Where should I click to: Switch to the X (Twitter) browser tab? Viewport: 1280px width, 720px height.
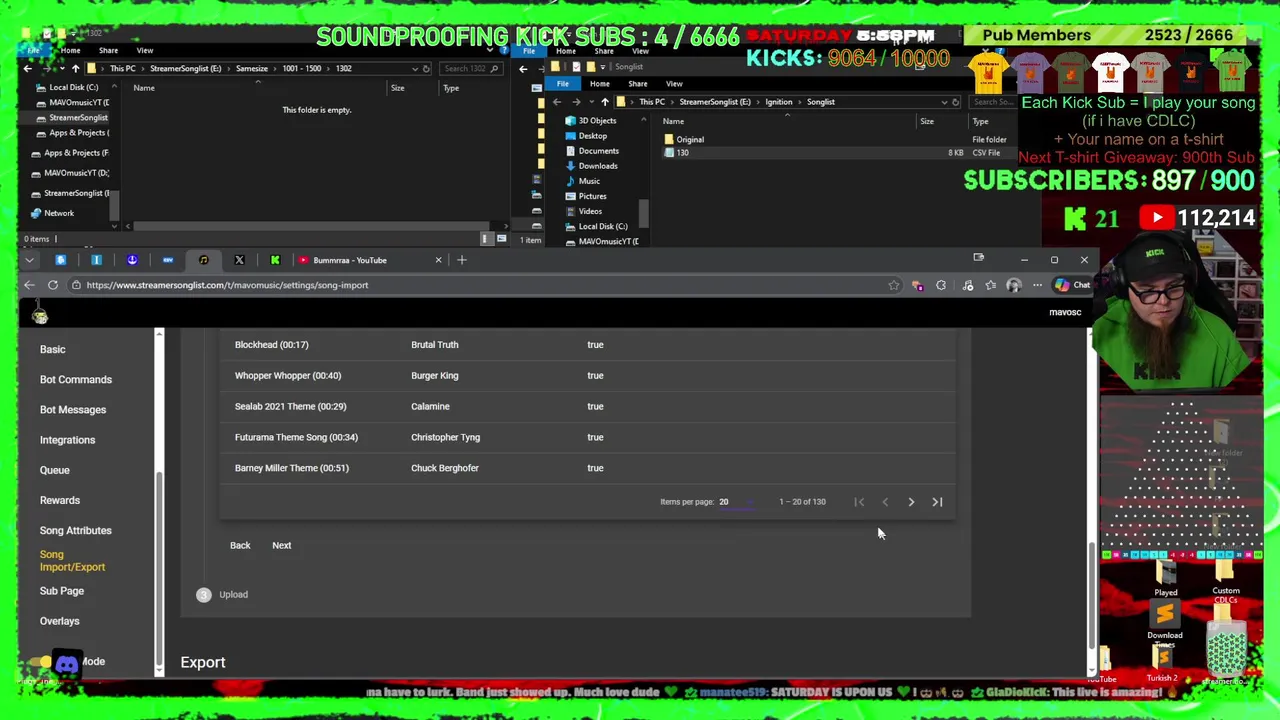[x=239, y=260]
